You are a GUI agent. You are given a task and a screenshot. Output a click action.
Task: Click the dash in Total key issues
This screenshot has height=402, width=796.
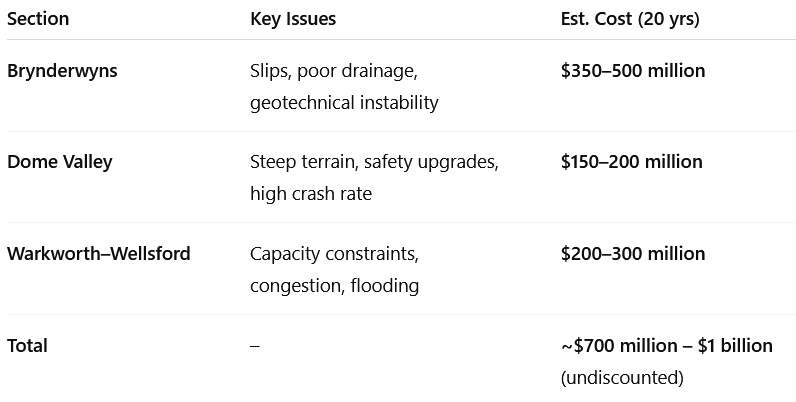(255, 346)
